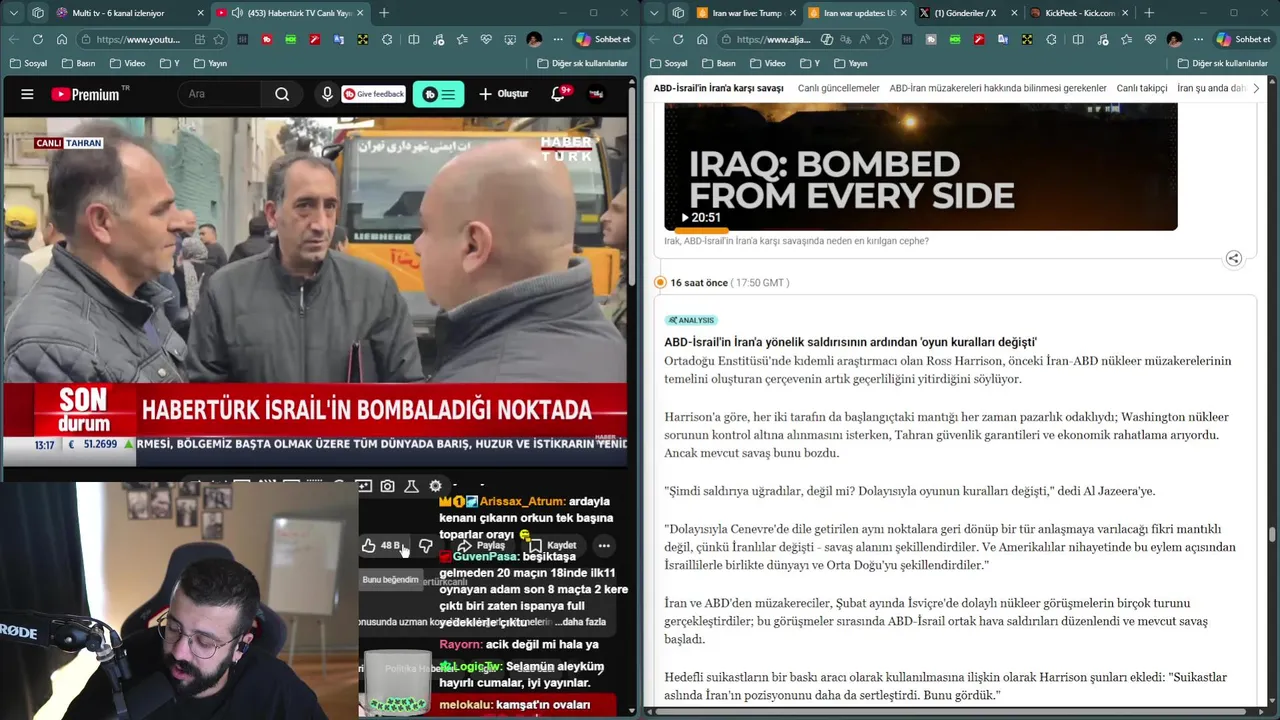The width and height of the screenshot is (1280, 720).
Task: Open the 'Oluştur' create menu
Action: click(503, 94)
